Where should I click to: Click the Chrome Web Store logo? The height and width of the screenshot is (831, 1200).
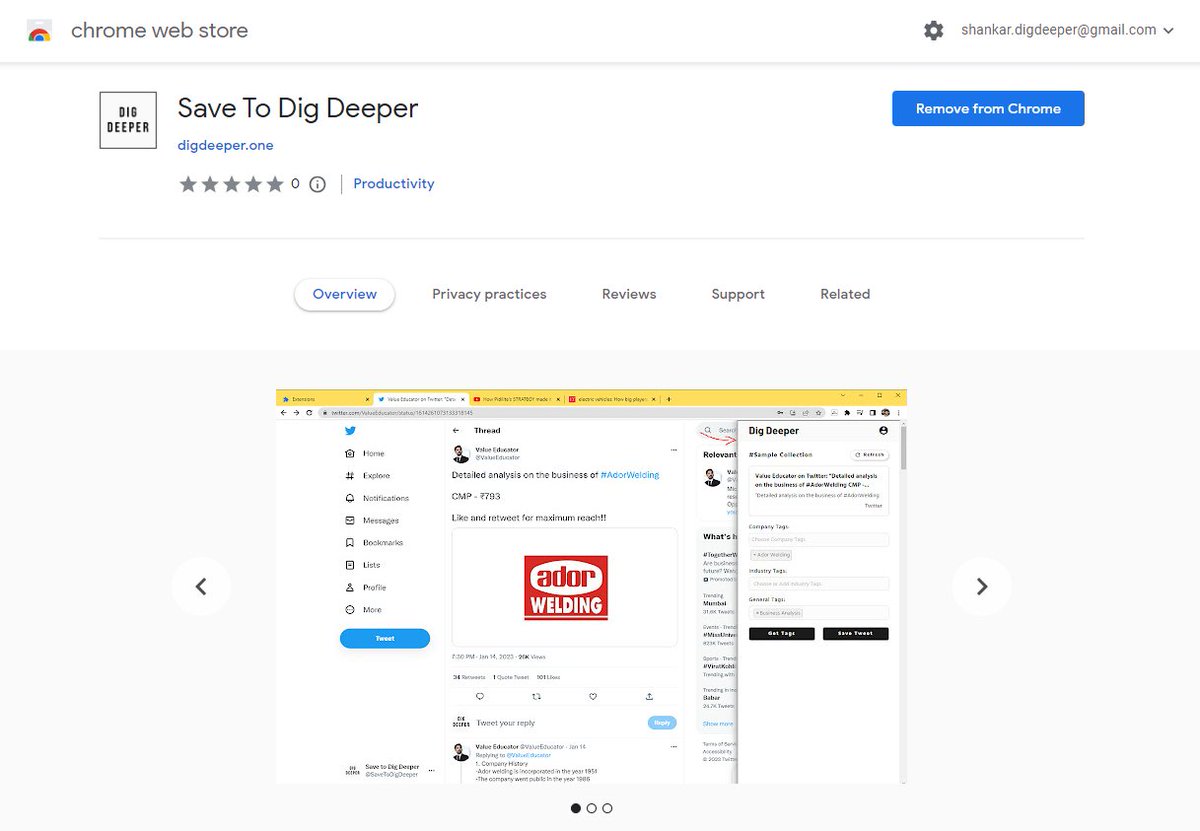tap(40, 30)
